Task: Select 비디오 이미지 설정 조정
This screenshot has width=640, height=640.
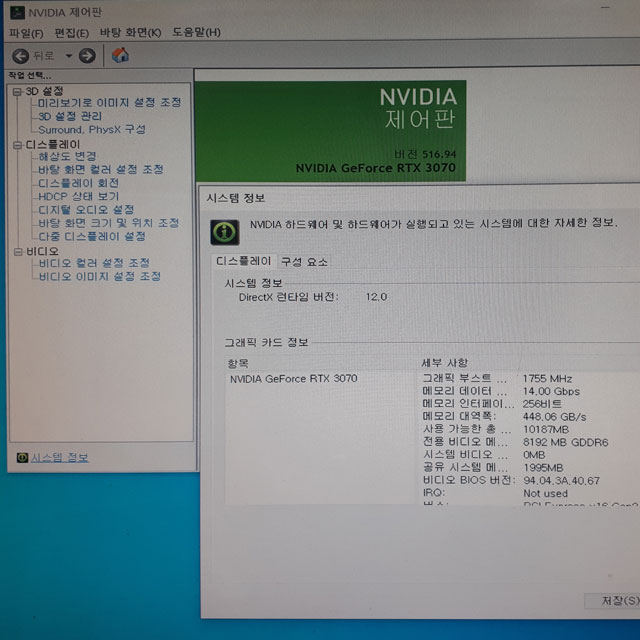Action: tap(100, 276)
